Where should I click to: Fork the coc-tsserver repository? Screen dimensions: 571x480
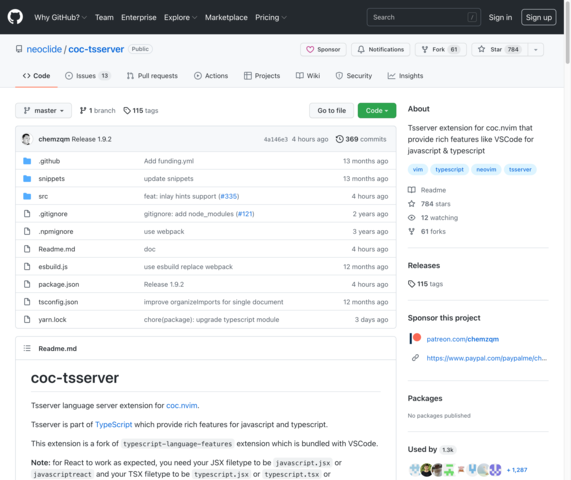(441, 50)
